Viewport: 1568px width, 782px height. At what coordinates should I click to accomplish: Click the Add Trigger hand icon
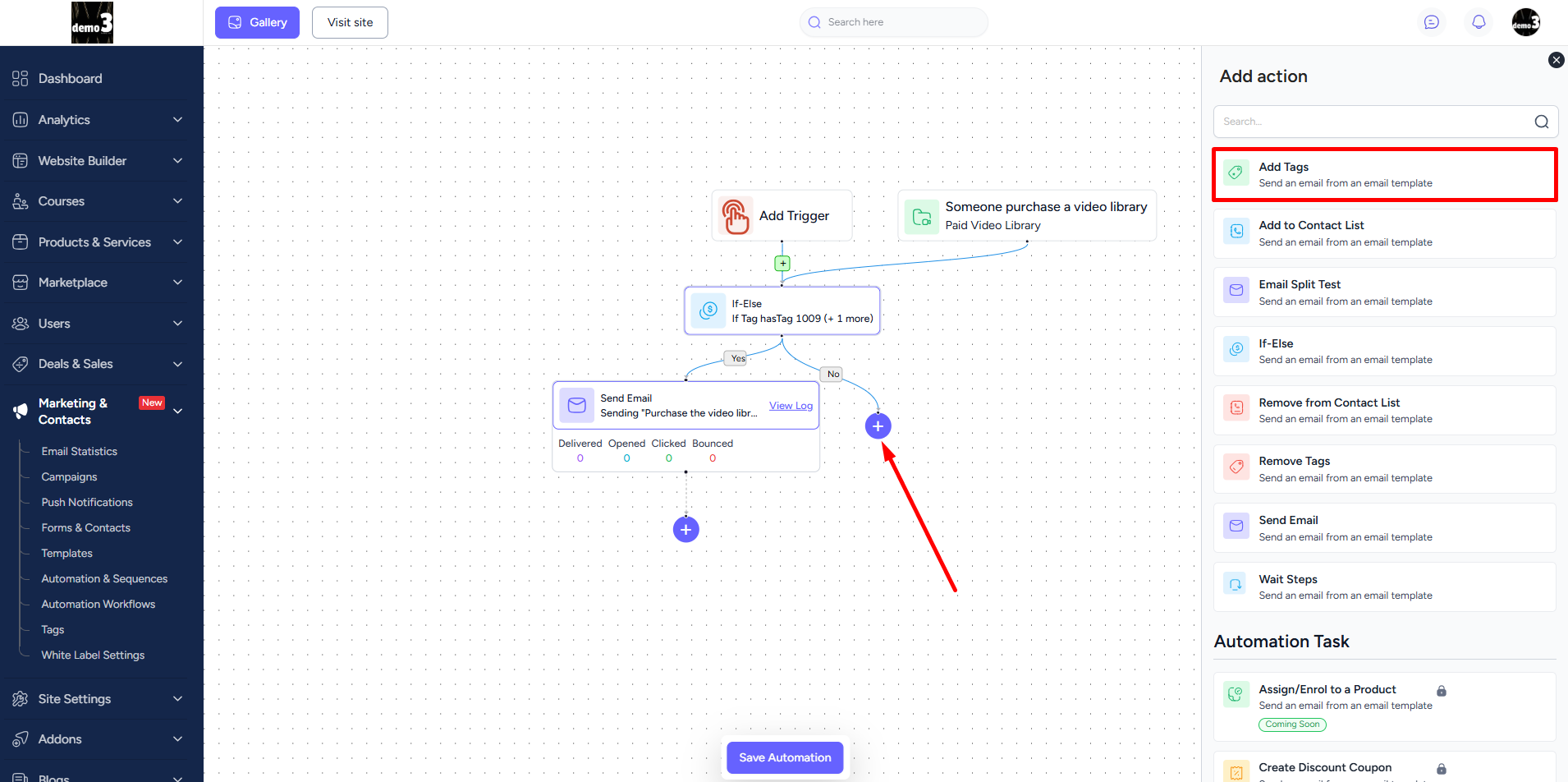736,216
